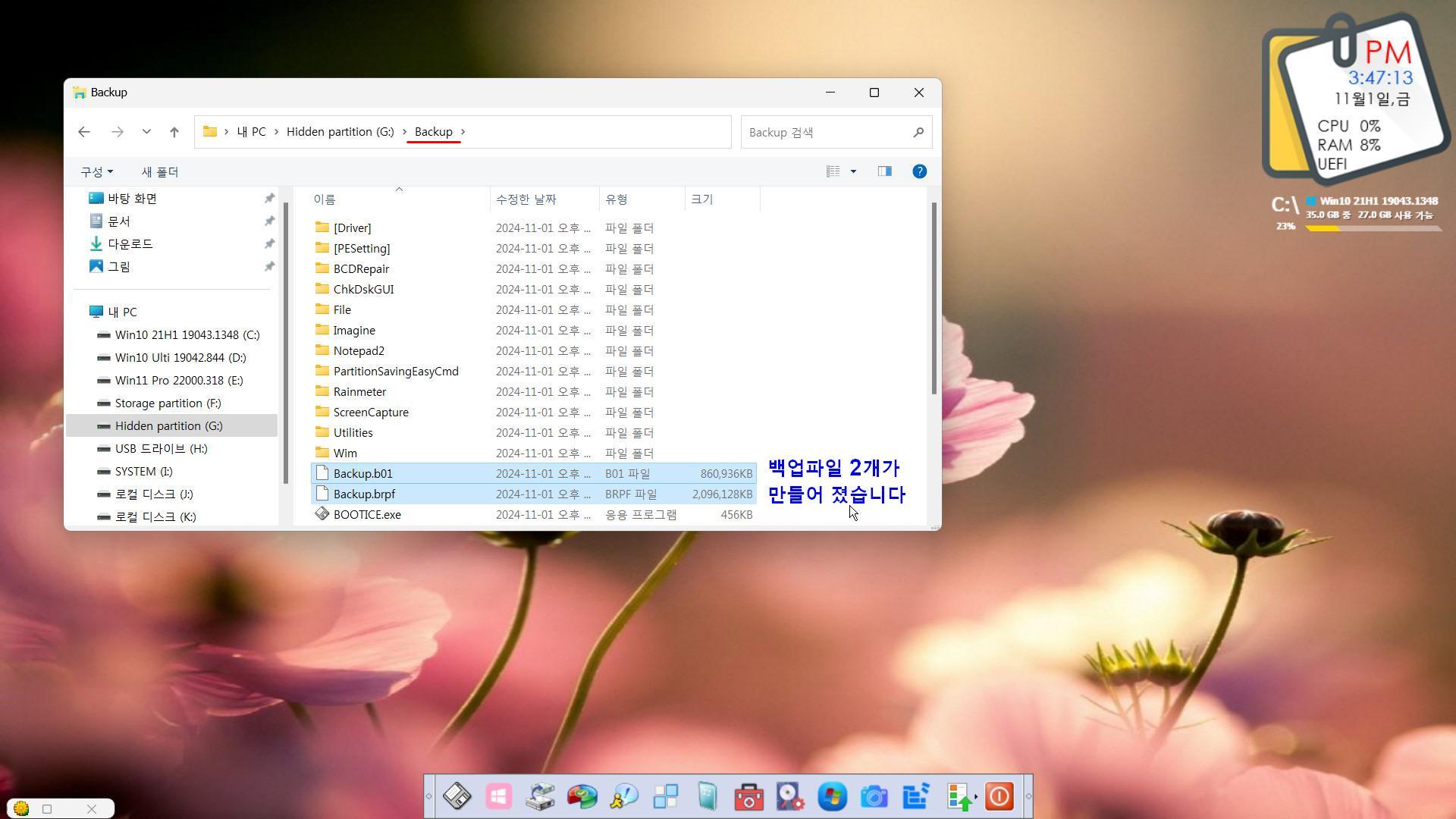Image resolution: width=1456 pixels, height=819 pixels.
Task: Select 내 PC in navigation tree
Action: pyautogui.click(x=122, y=312)
